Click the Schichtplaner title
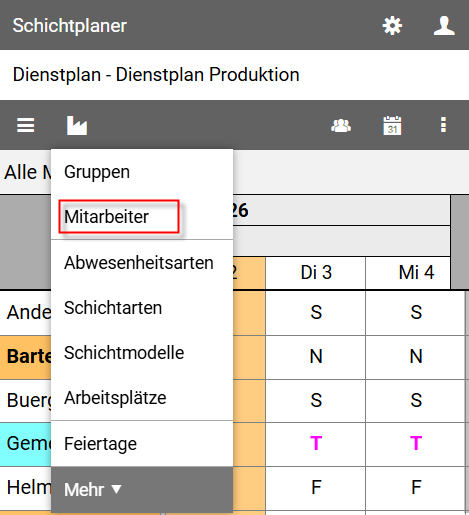 pos(70,26)
